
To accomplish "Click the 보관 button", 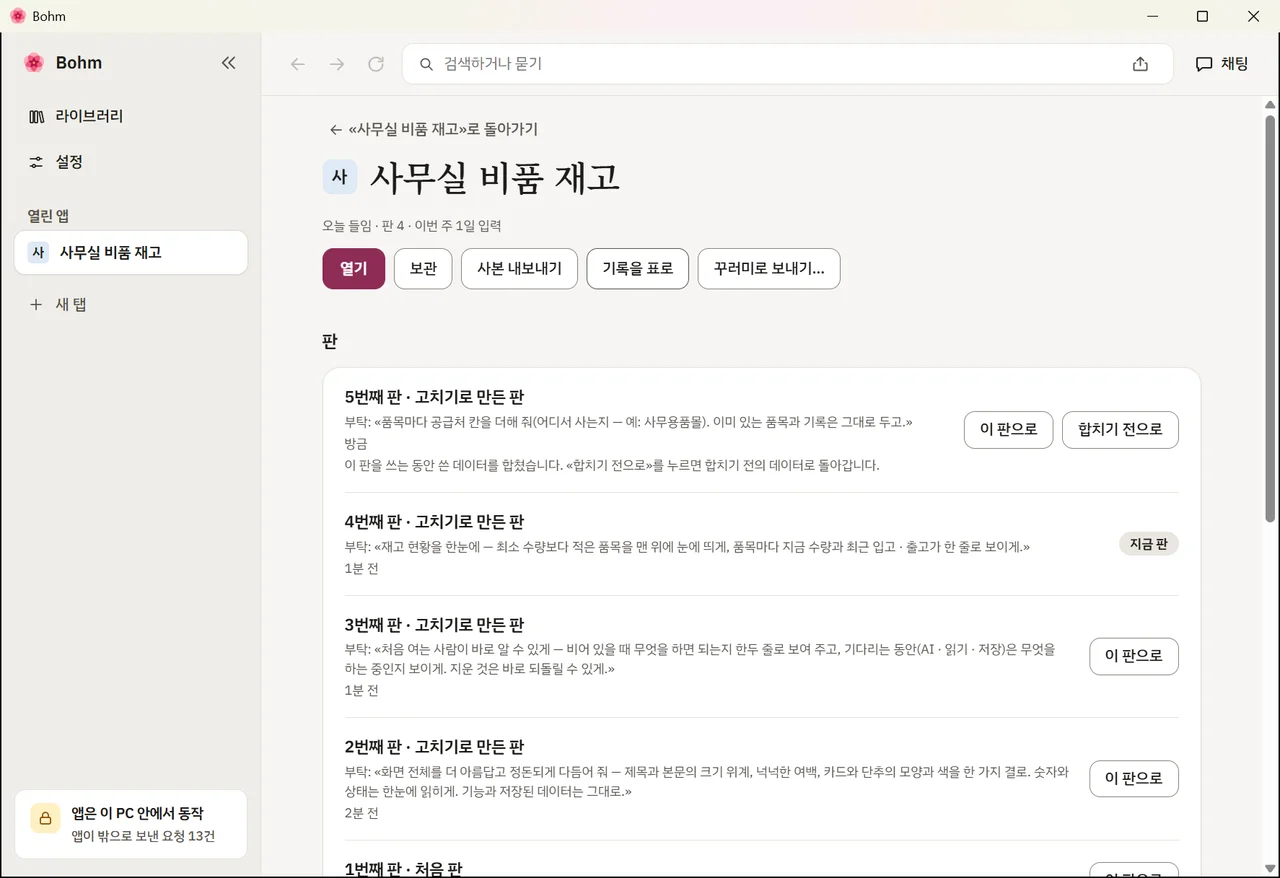I will pos(423,269).
